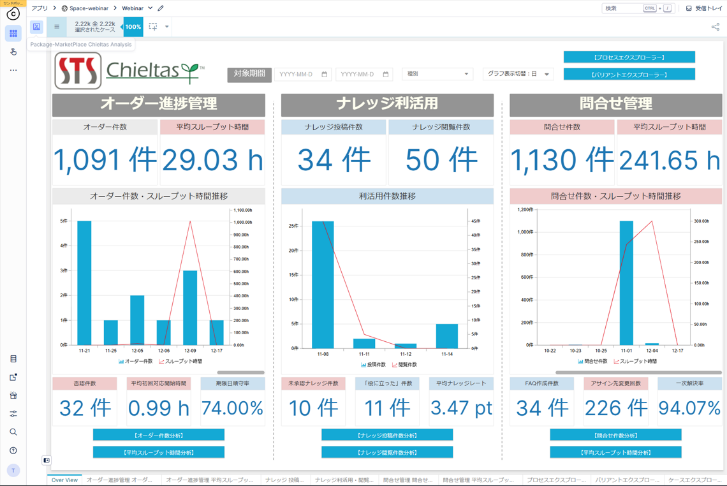
Task: Expand the Webinar breadcrumb dropdown arrow
Action: pyautogui.click(x=150, y=8)
